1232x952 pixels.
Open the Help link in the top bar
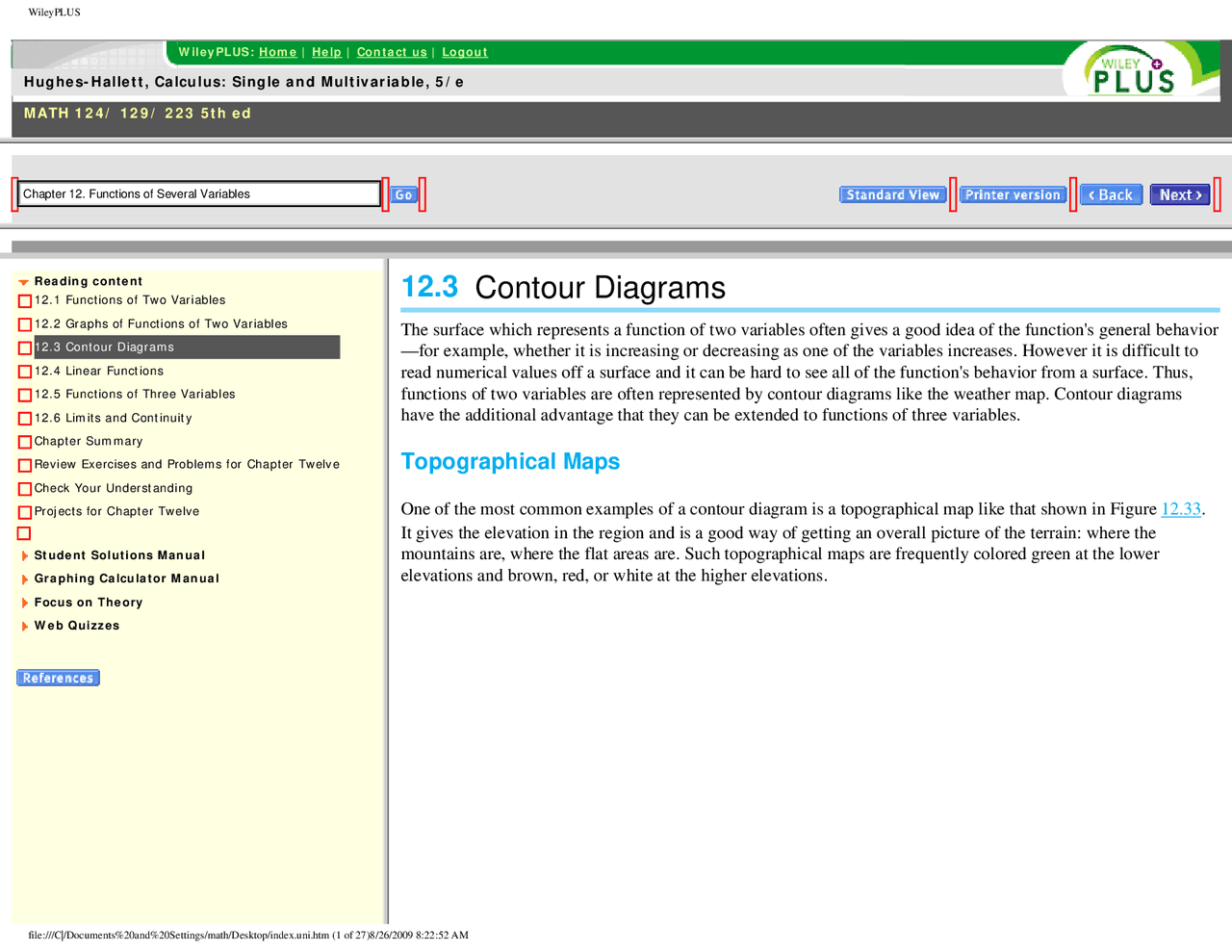[x=327, y=52]
